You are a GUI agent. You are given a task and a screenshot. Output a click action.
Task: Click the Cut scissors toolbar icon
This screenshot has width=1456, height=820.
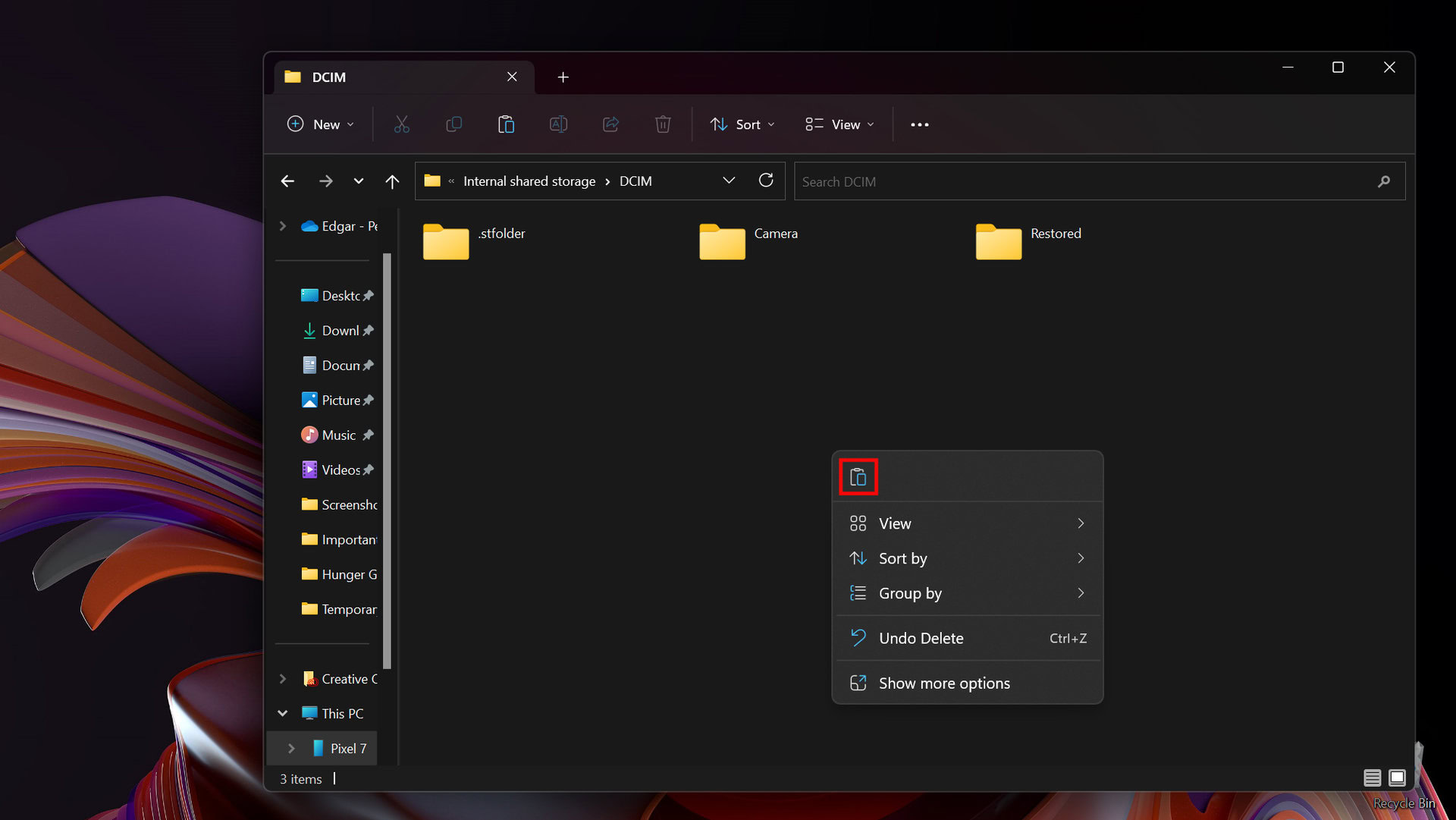click(x=401, y=124)
